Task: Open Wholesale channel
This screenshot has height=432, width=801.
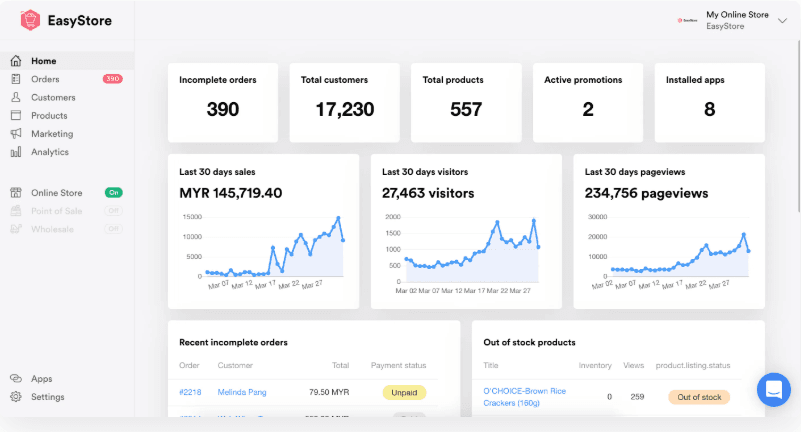Action: [67, 229]
